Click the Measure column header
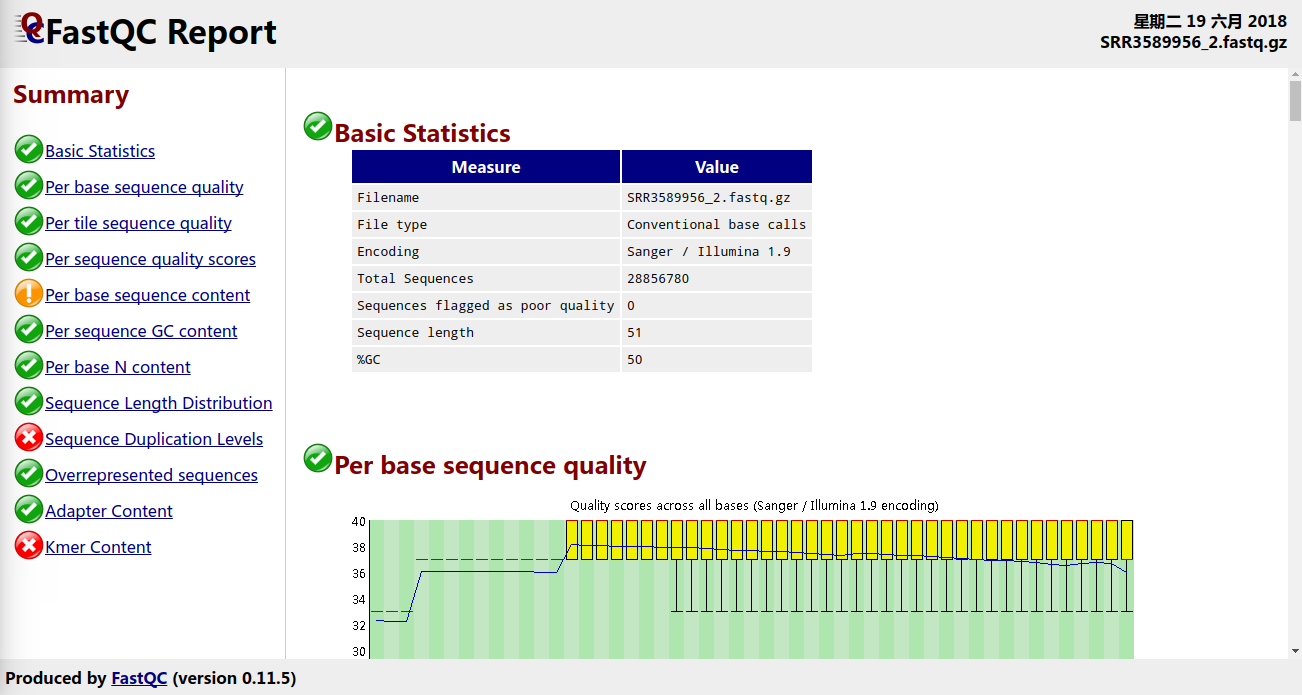Viewport: 1302px width, 695px height. tap(486, 167)
